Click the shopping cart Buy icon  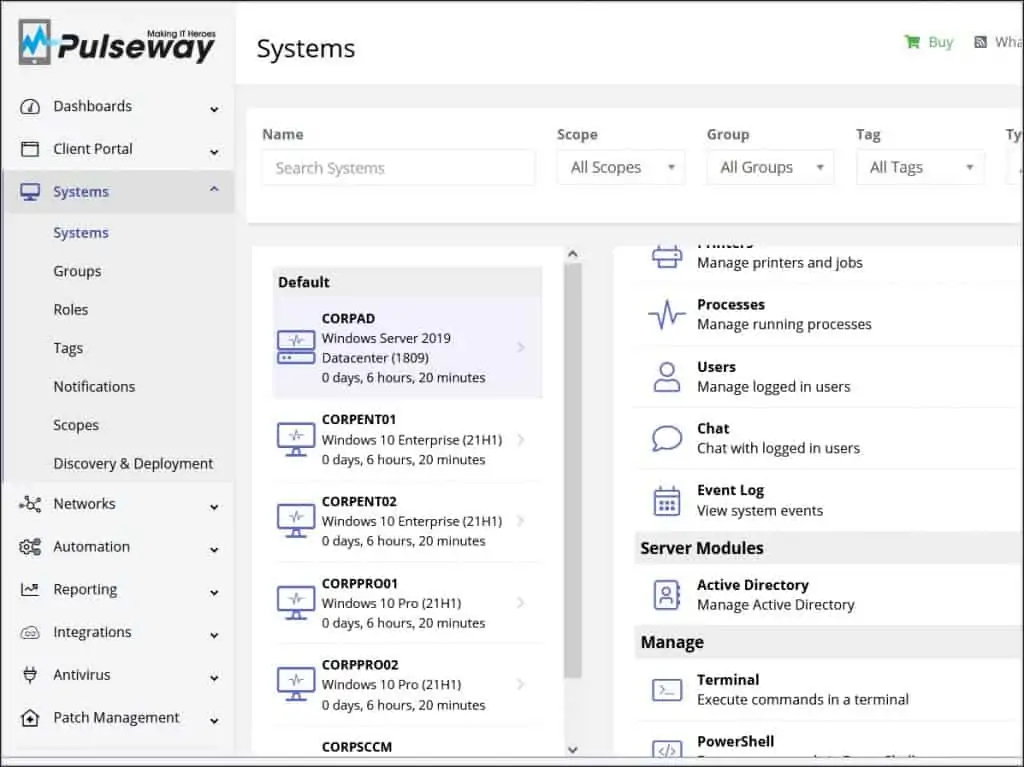point(912,42)
